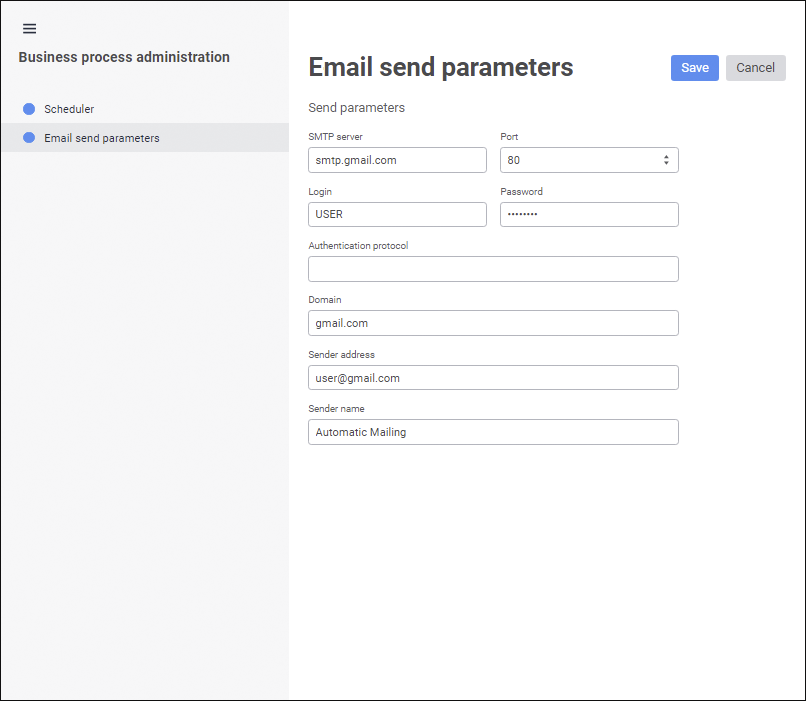Increase the Port value with up arrow
806x701 pixels.
(x=666, y=156)
